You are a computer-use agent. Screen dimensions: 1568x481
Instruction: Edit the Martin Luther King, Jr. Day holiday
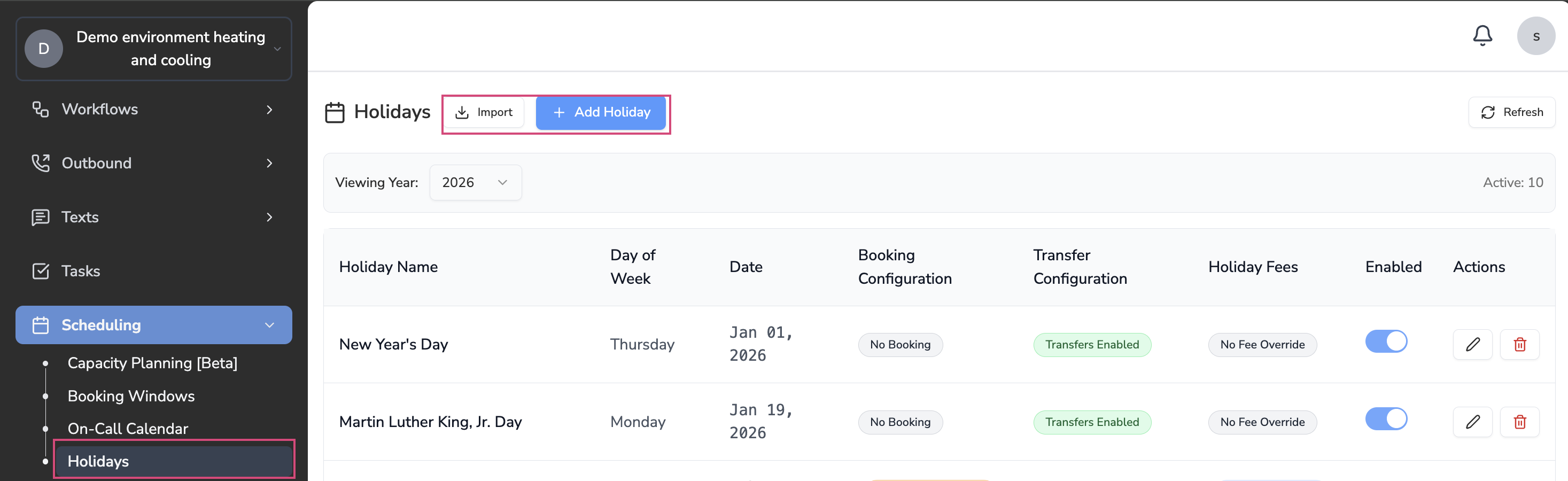click(x=1472, y=422)
